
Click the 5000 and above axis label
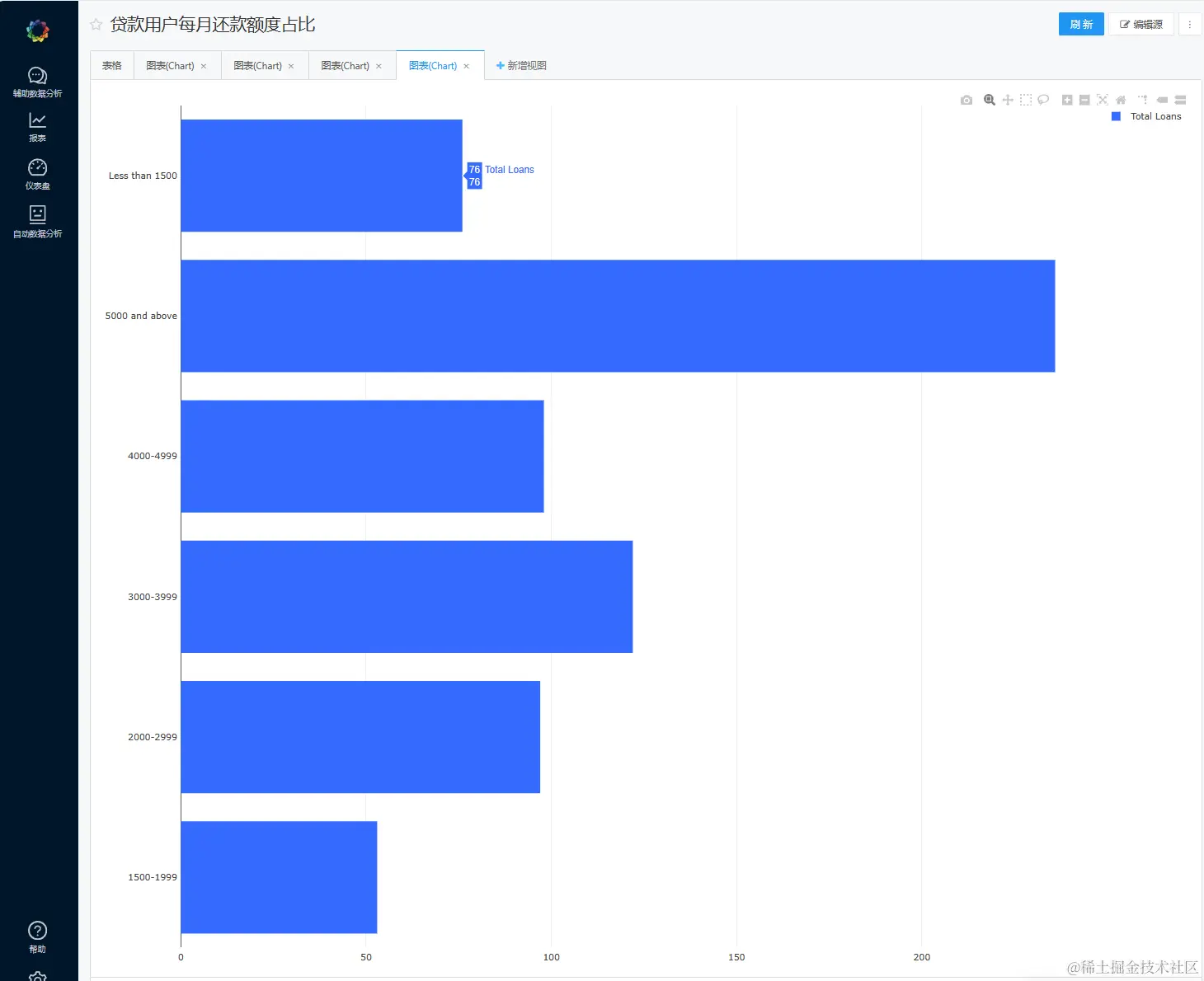point(141,316)
